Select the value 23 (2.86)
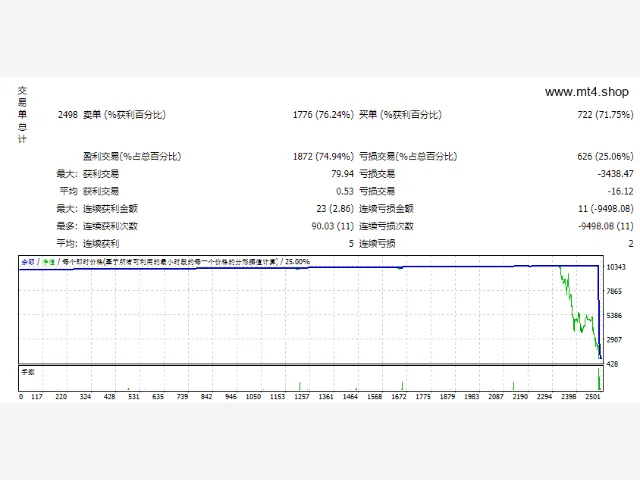Viewport: 640px width, 480px height. (x=335, y=209)
